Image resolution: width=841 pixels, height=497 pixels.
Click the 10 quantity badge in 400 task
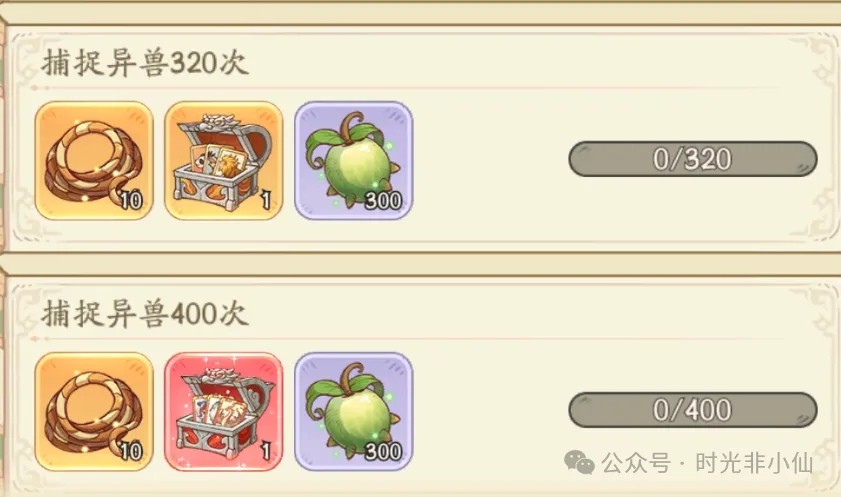[130, 451]
